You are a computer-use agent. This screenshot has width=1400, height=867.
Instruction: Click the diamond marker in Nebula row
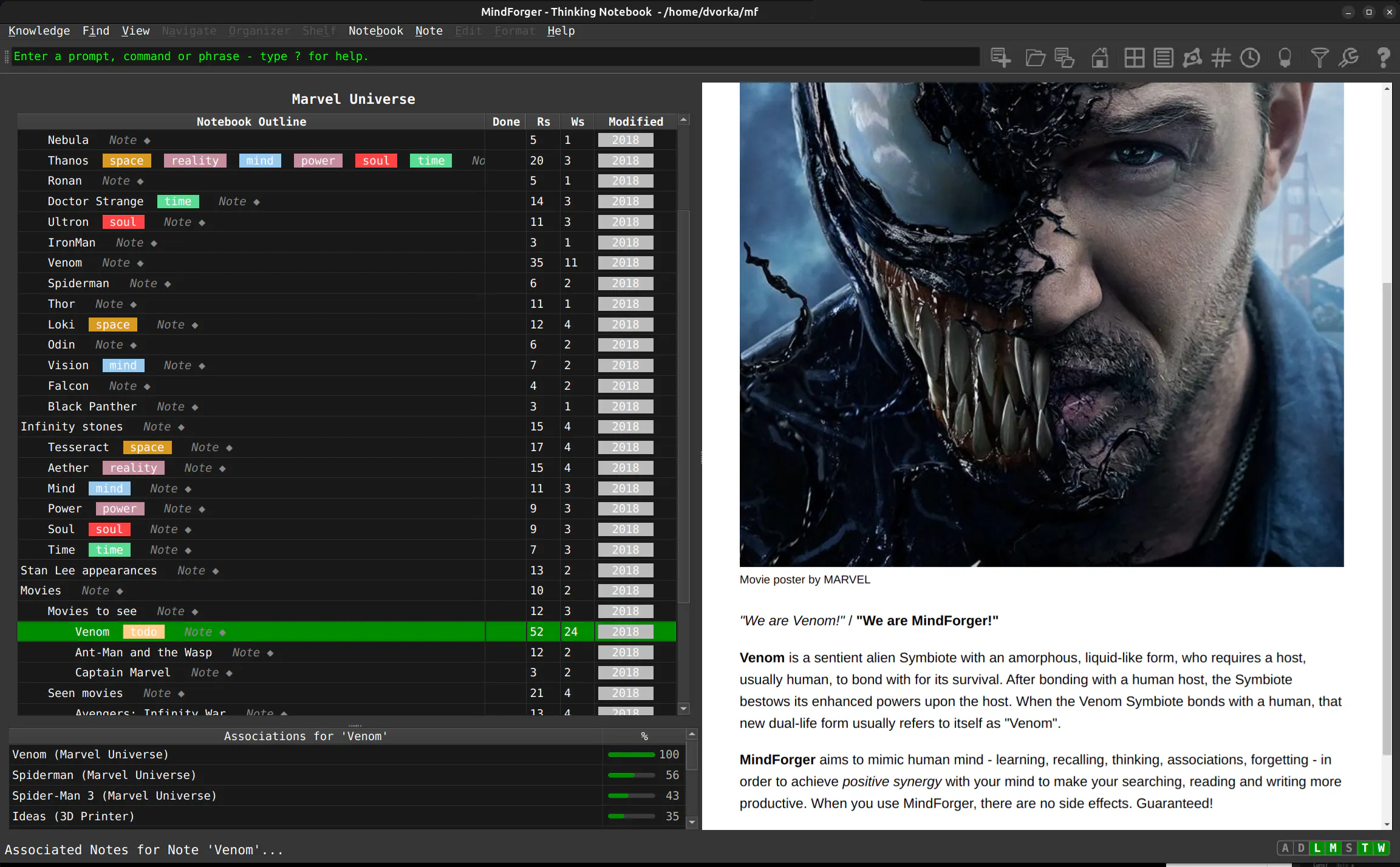click(147, 141)
